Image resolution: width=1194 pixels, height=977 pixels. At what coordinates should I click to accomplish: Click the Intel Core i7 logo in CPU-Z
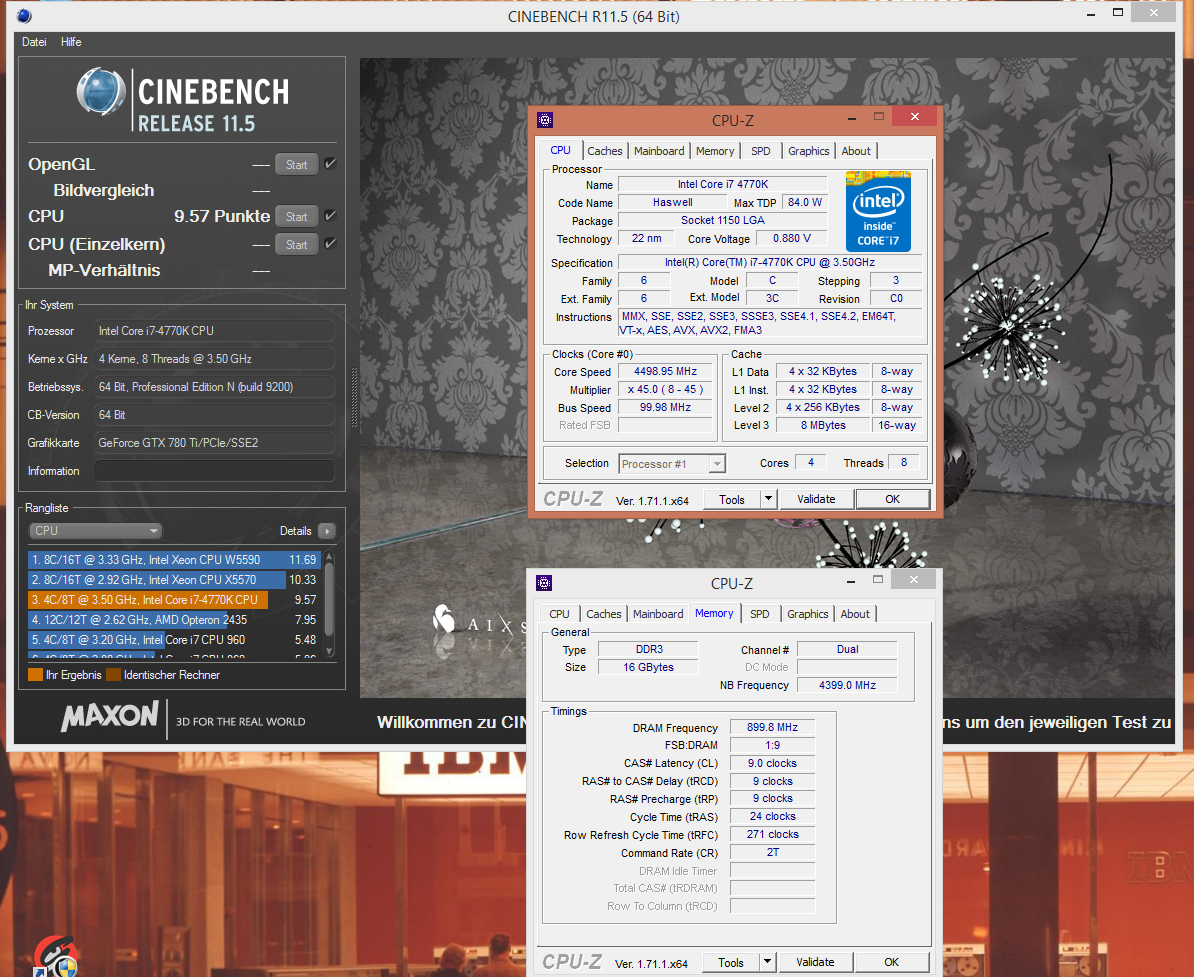click(x=878, y=212)
